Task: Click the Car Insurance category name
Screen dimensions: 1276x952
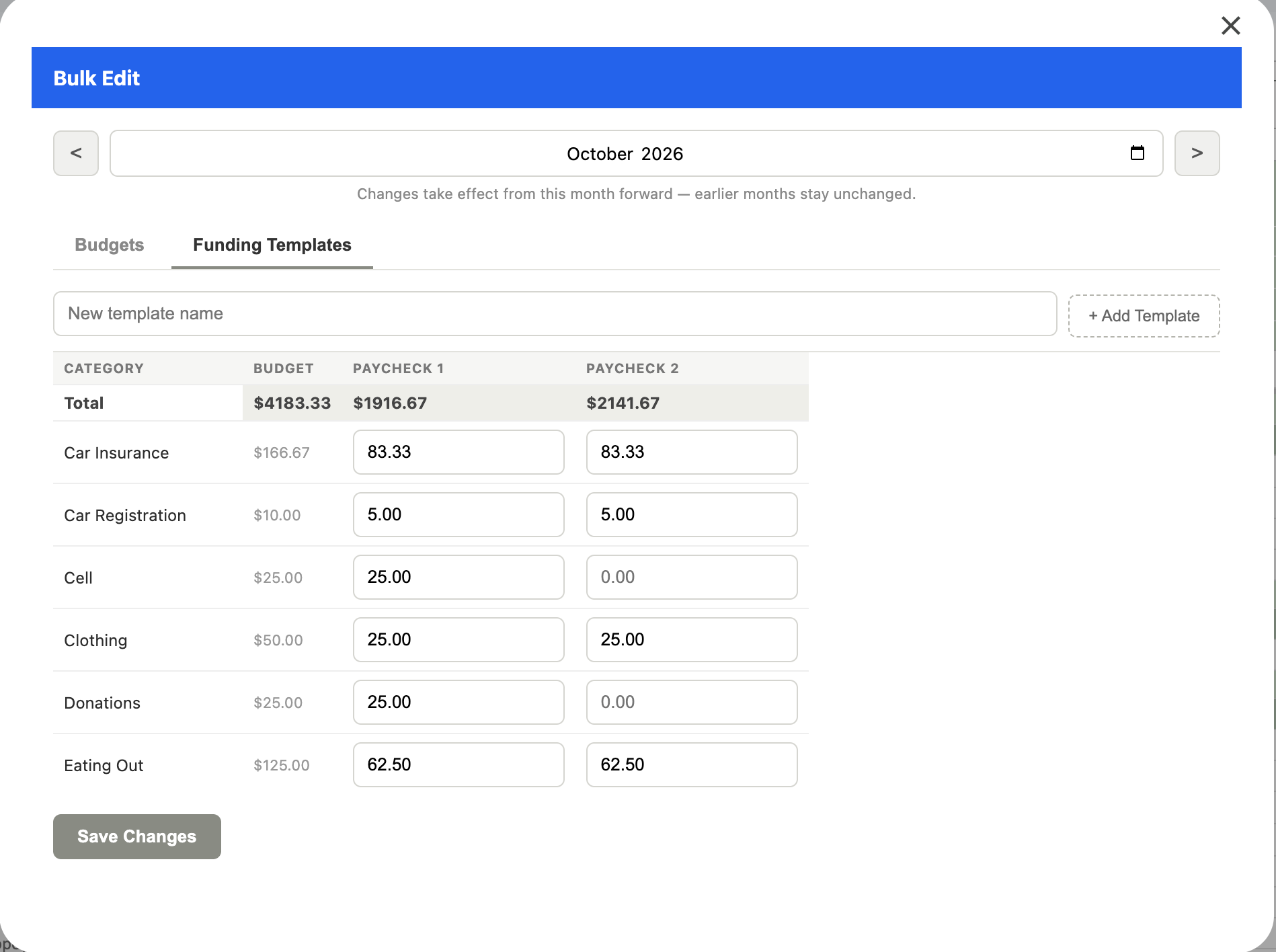Action: point(116,453)
